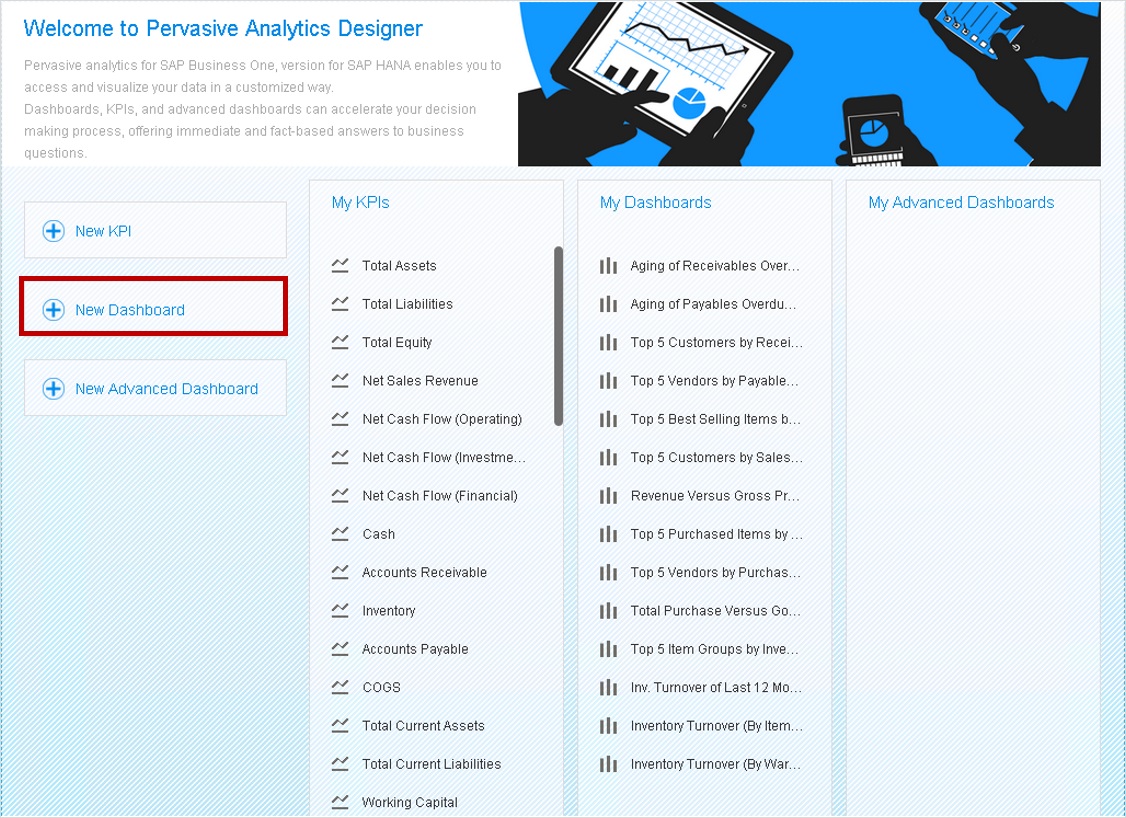Click the line chart icon next to Net Sales Revenue

click(340, 381)
